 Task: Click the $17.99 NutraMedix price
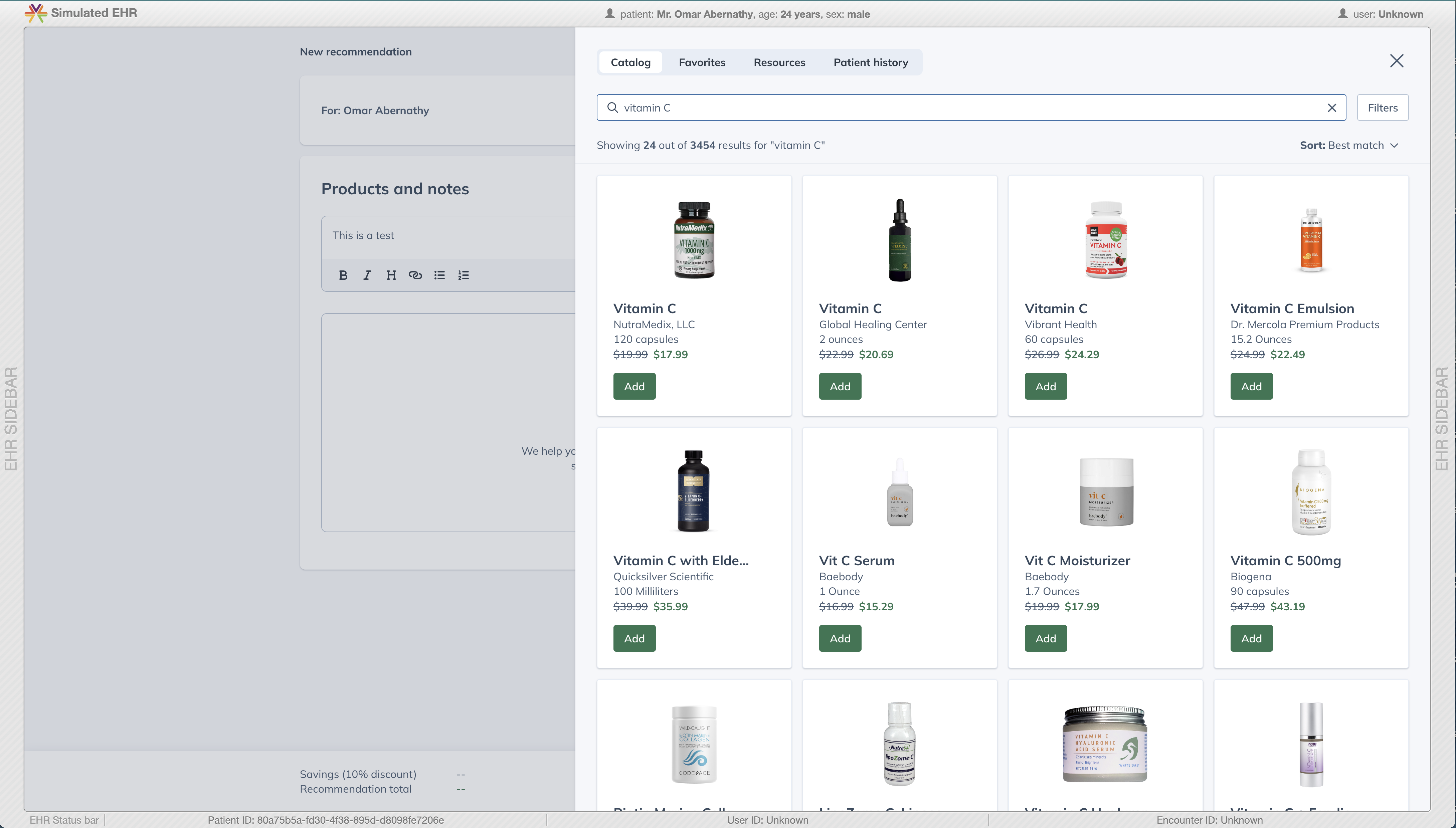point(670,354)
